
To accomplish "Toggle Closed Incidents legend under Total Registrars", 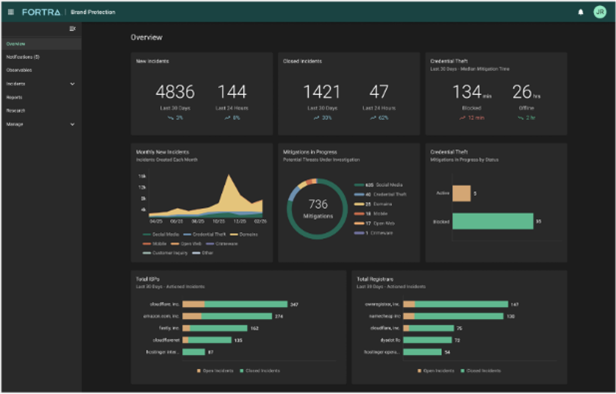I will tap(480, 371).
